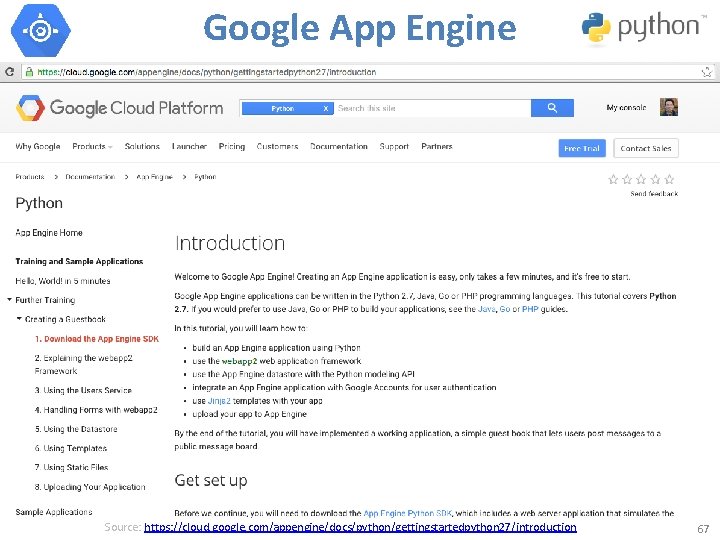Open the My console link
Image resolution: width=720 pixels, height=540 pixels.
click(626, 107)
